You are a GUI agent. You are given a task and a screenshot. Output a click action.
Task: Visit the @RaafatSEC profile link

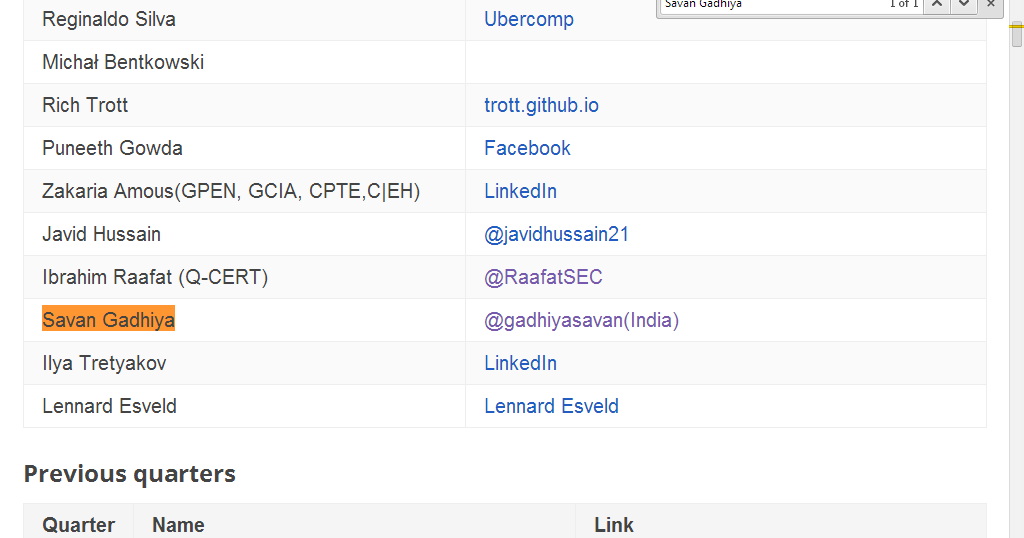(x=543, y=277)
